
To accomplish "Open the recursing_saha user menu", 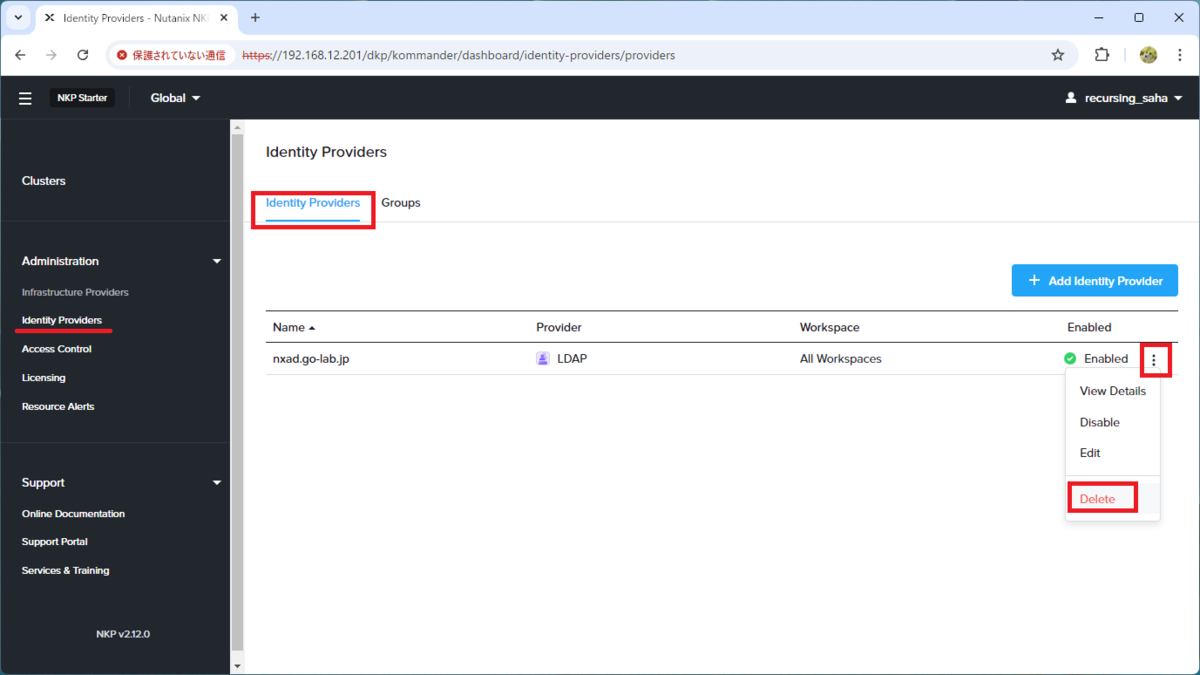I will pyautogui.click(x=1124, y=98).
